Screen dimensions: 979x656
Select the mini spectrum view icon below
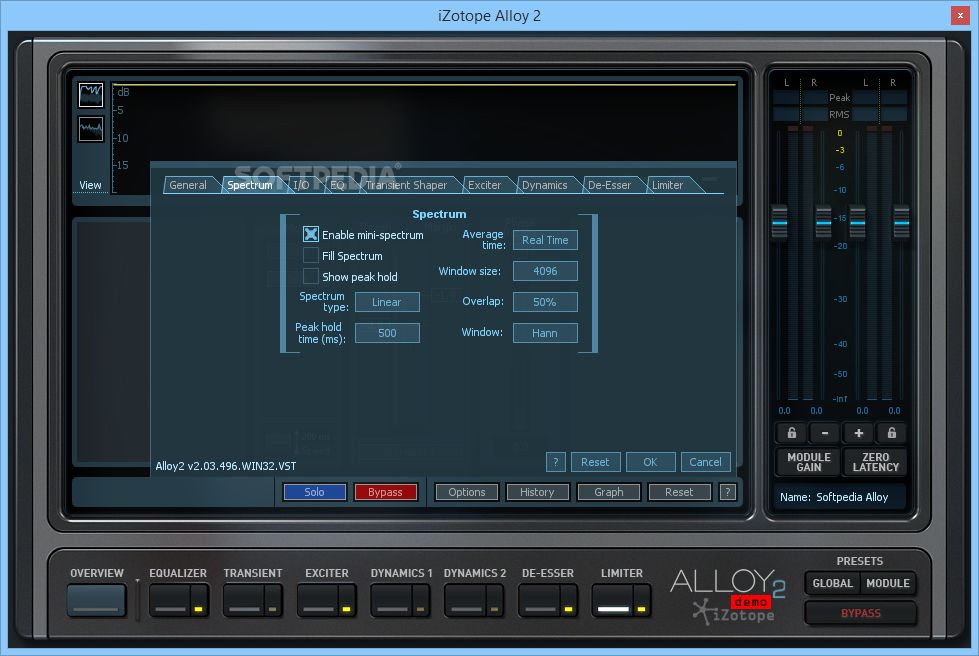tap(91, 129)
